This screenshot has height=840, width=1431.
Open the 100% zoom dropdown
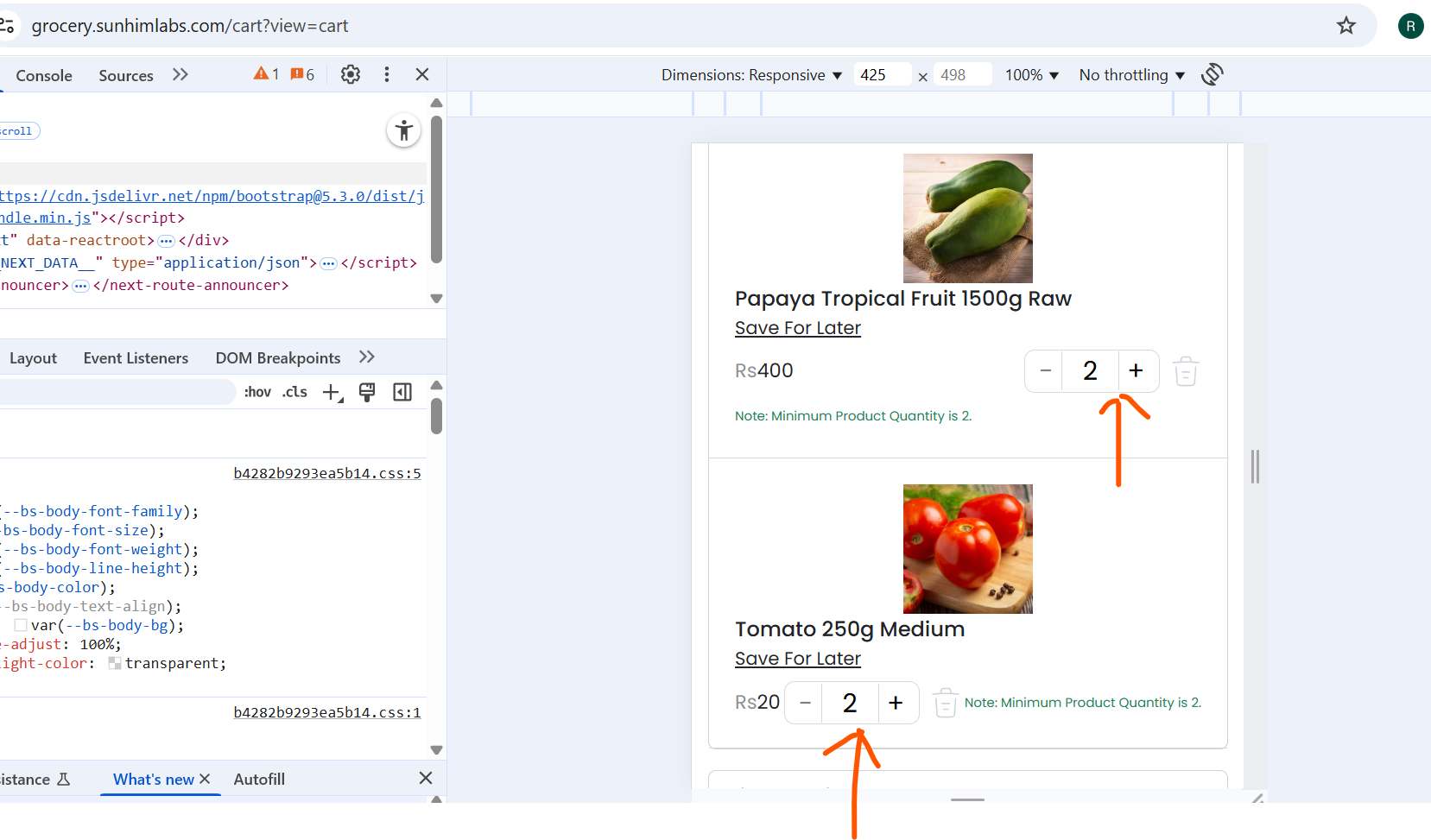pyautogui.click(x=1032, y=75)
